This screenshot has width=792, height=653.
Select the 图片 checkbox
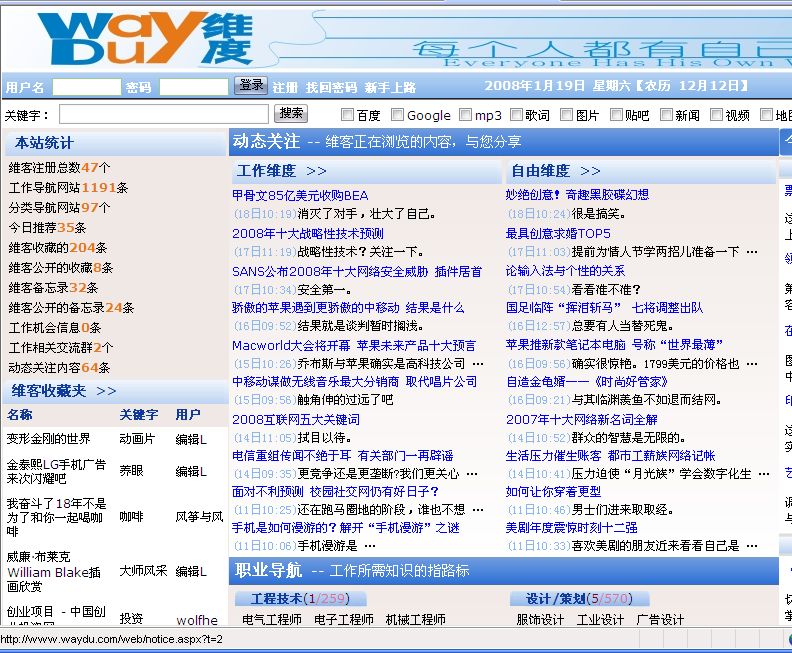tap(566, 115)
